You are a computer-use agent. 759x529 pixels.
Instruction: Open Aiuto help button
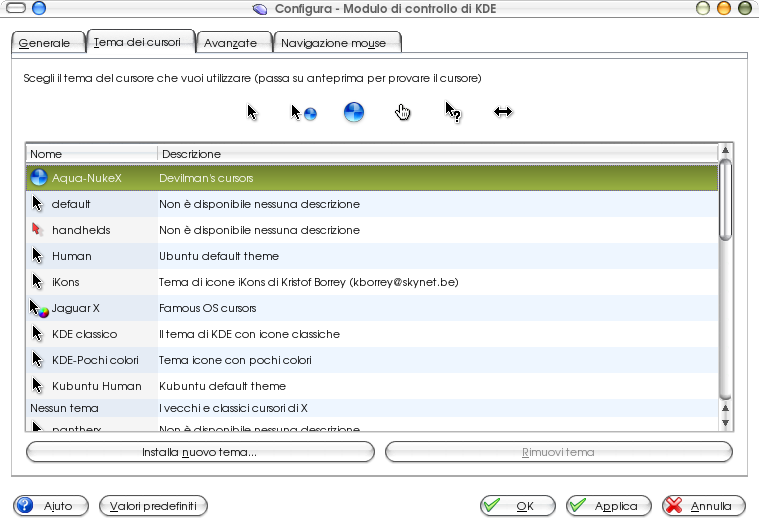click(x=51, y=506)
